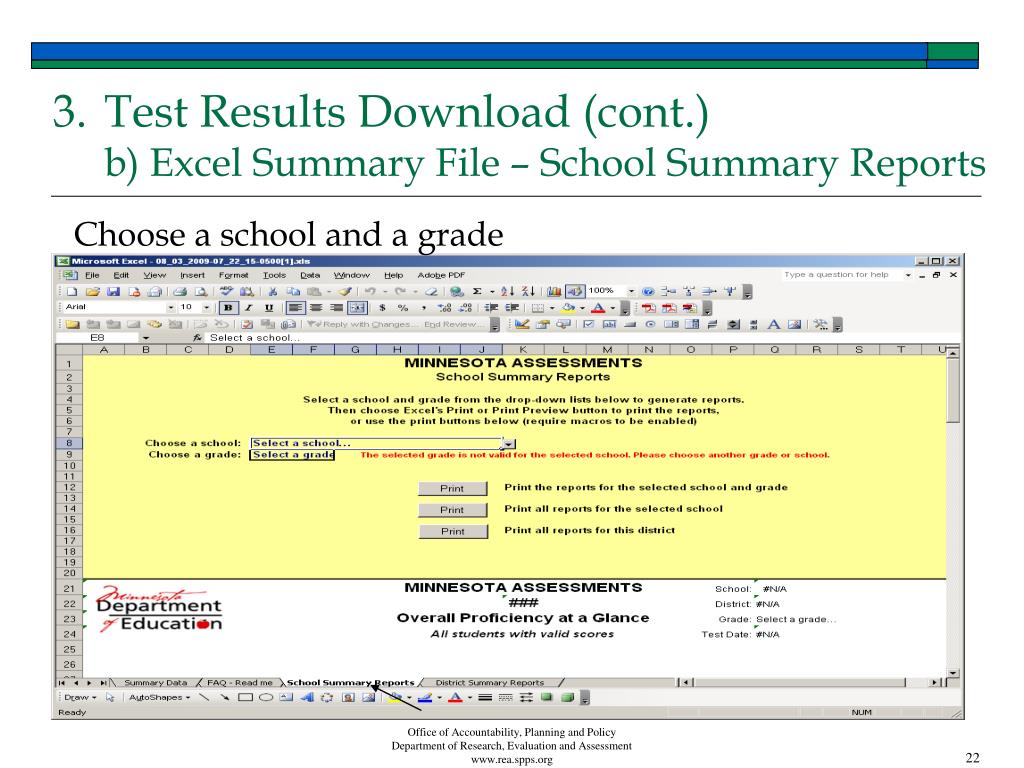Toggle Align Right button
The image size is (1024, 768).
coord(336,308)
